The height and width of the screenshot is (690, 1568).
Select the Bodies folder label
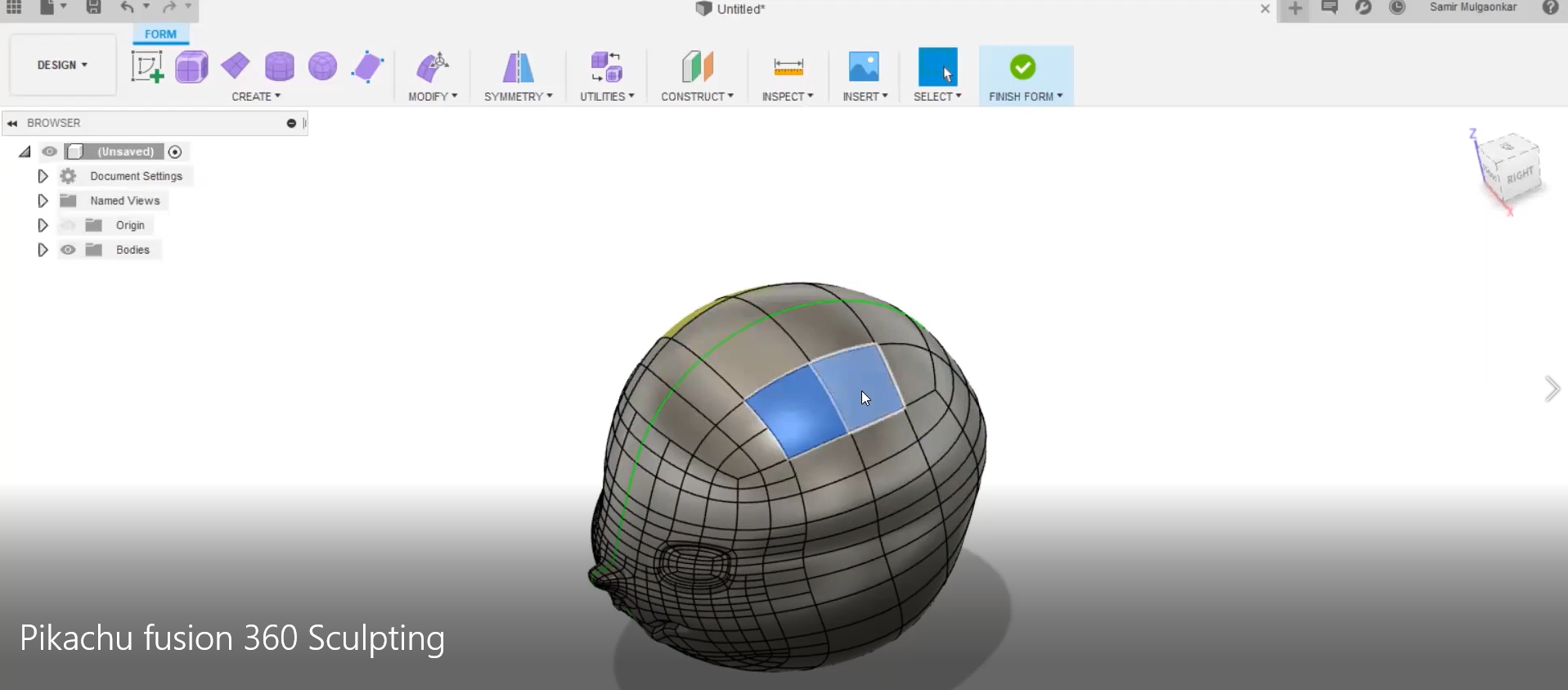(x=133, y=250)
